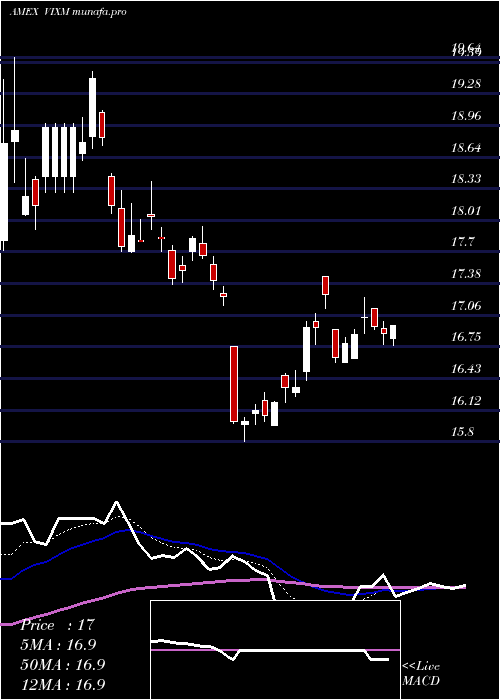Image resolution: width=500 pixels, height=700 pixels.
Task: Click the 50MA : 16.9 readout
Action: coord(63,664)
